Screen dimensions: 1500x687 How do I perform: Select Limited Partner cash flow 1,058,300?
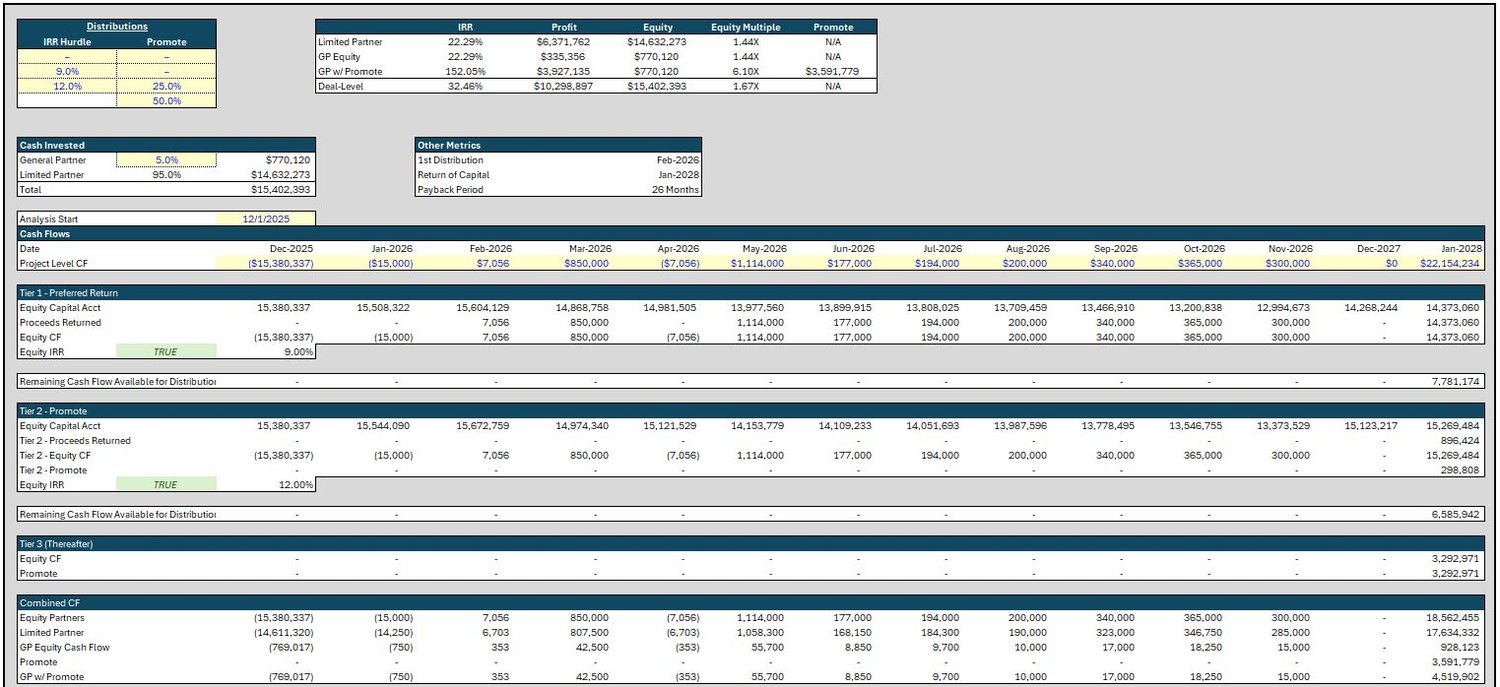click(x=760, y=633)
